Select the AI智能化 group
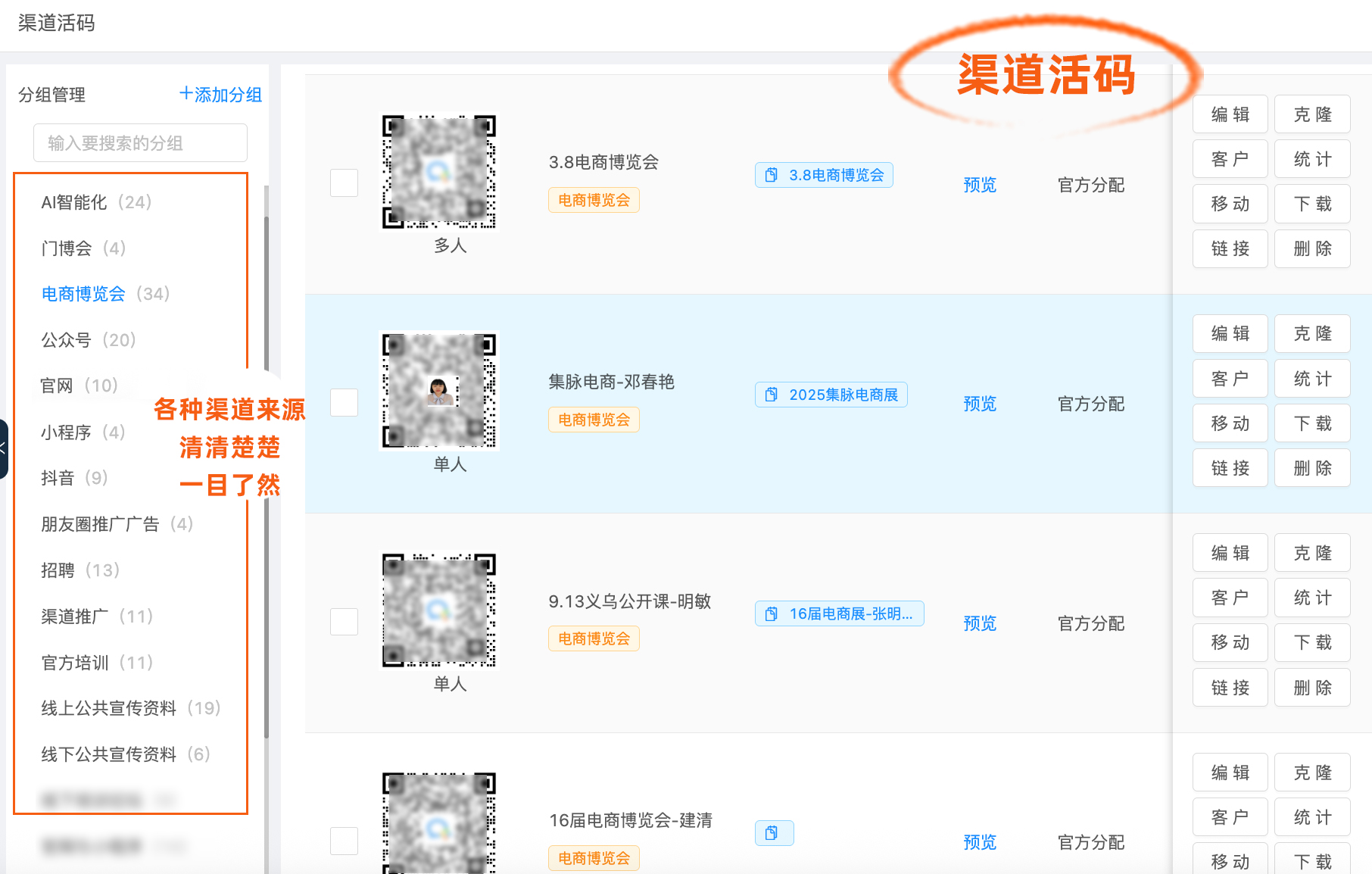Screen dimensions: 1372x874 click(x=96, y=202)
